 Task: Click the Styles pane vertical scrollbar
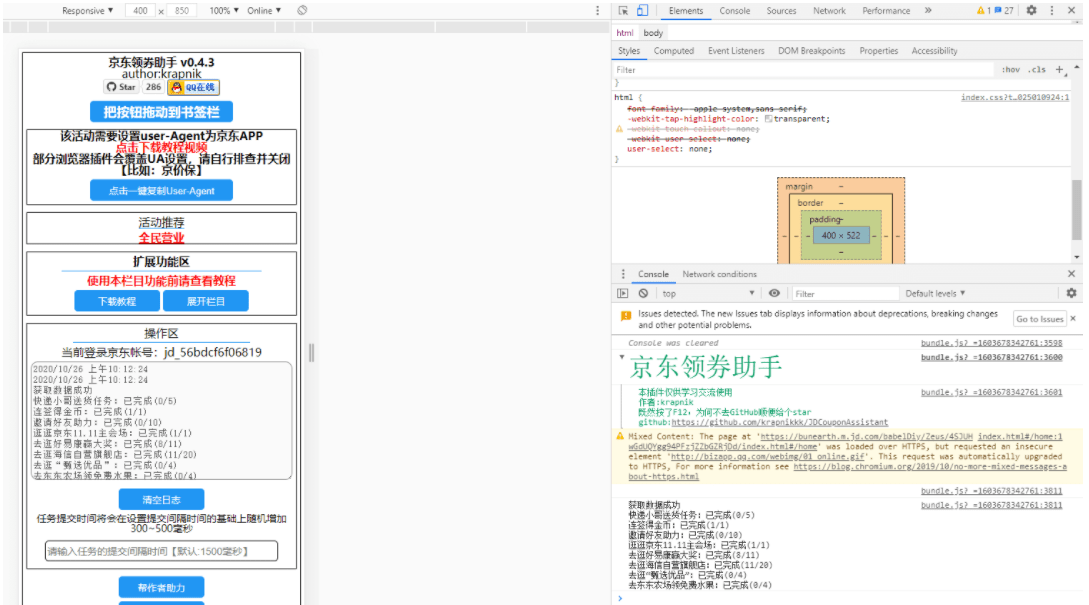point(1076,208)
